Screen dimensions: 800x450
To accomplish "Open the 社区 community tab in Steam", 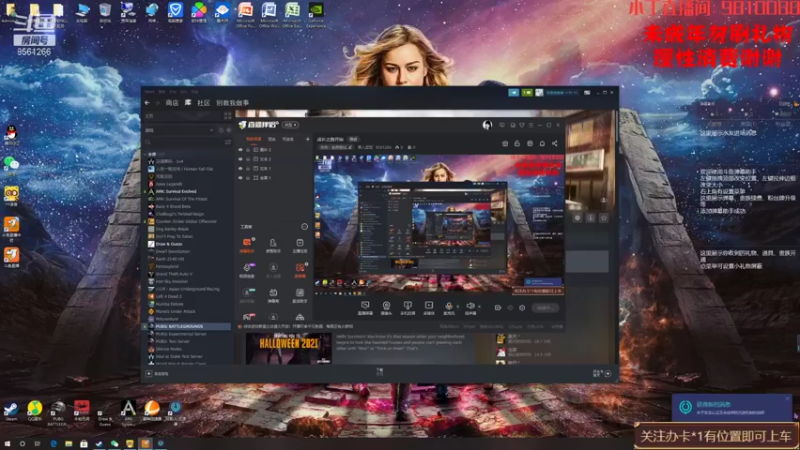I will click(204, 103).
